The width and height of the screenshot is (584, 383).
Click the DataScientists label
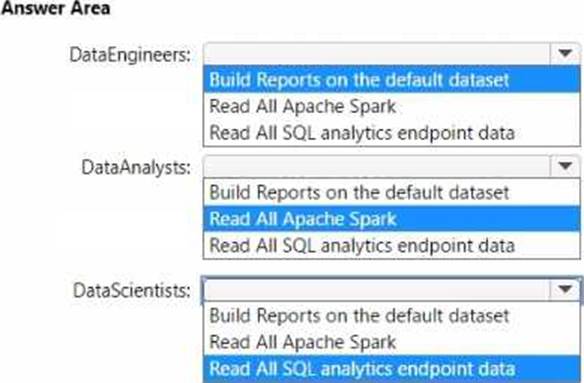(x=132, y=290)
